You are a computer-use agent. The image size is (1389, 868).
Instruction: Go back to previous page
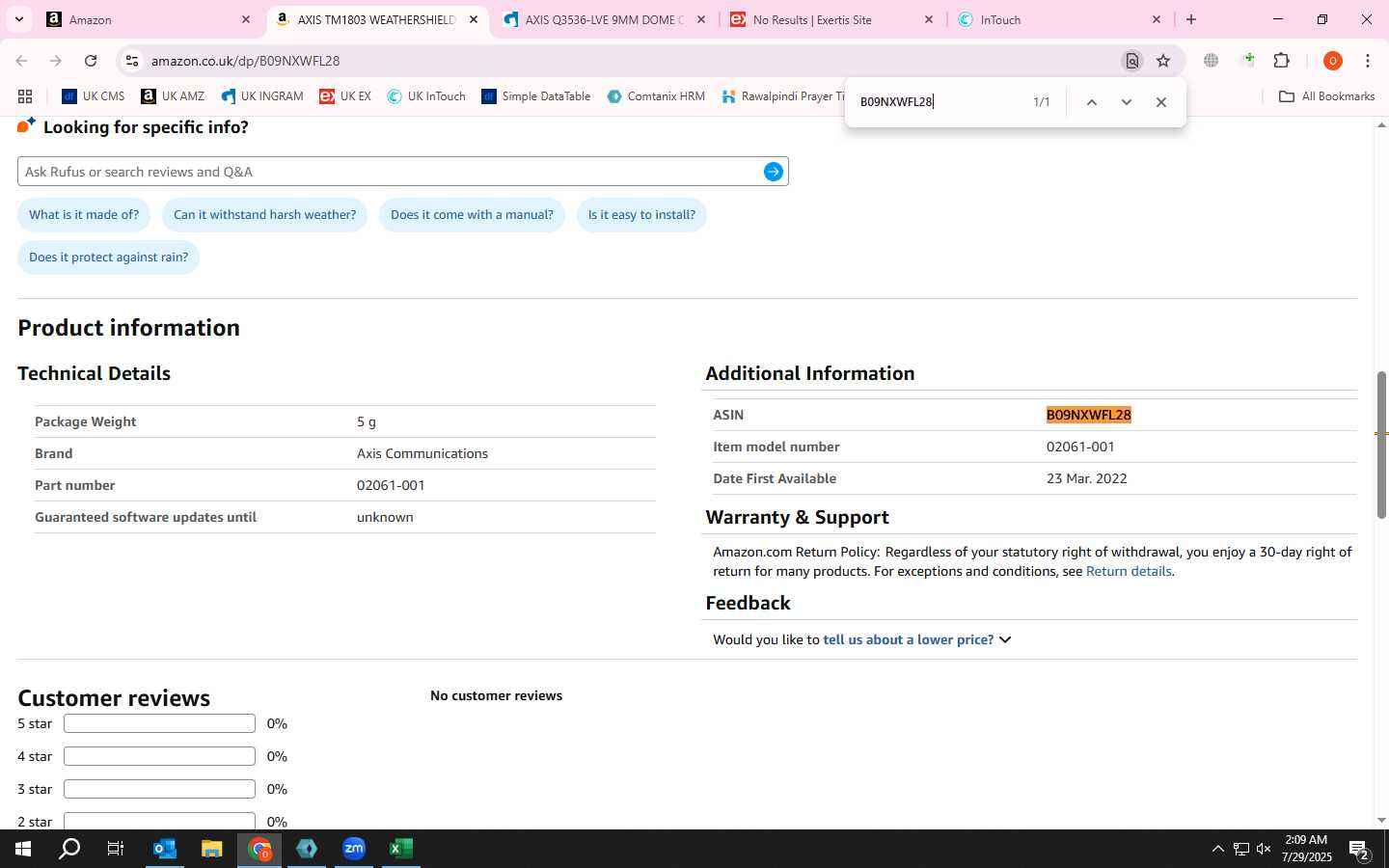click(x=21, y=61)
